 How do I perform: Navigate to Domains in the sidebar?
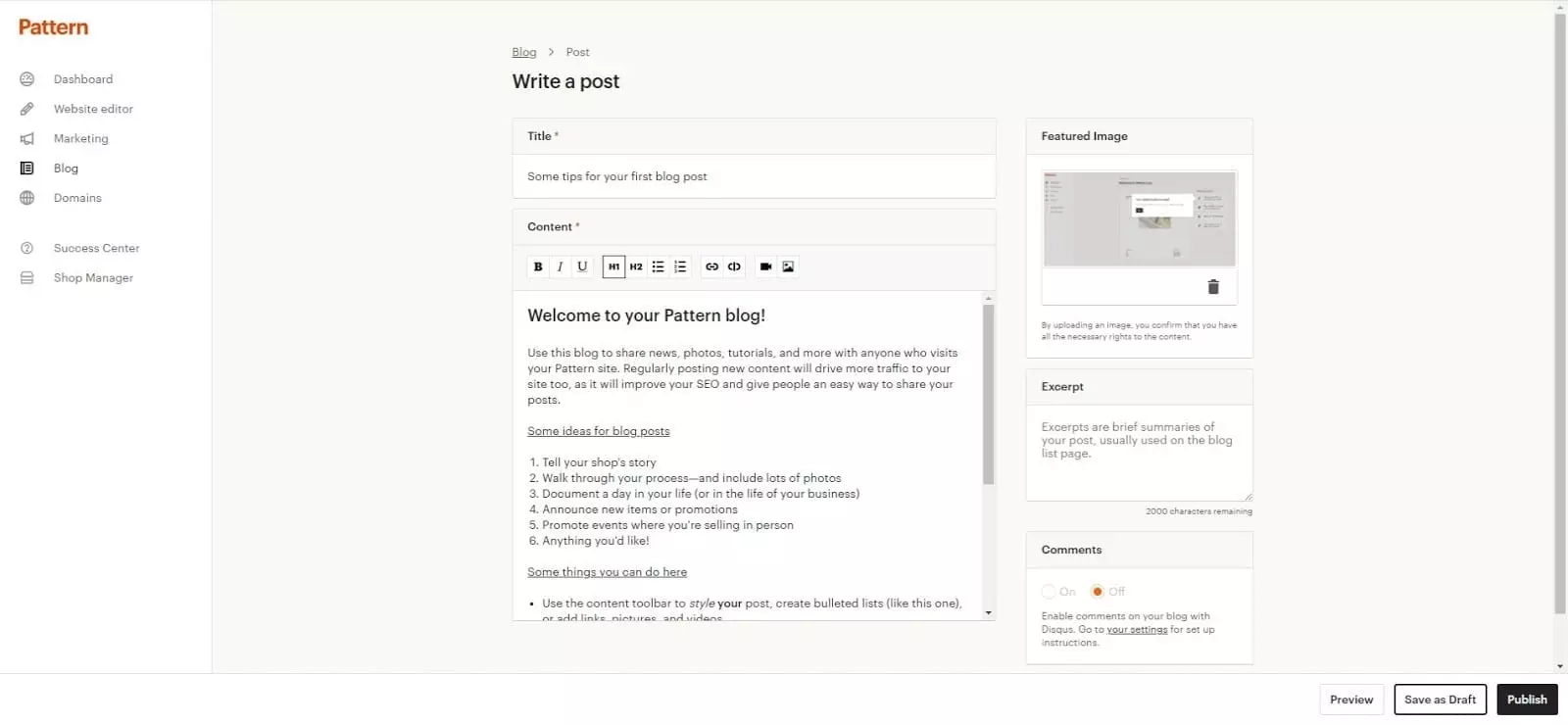click(76, 197)
